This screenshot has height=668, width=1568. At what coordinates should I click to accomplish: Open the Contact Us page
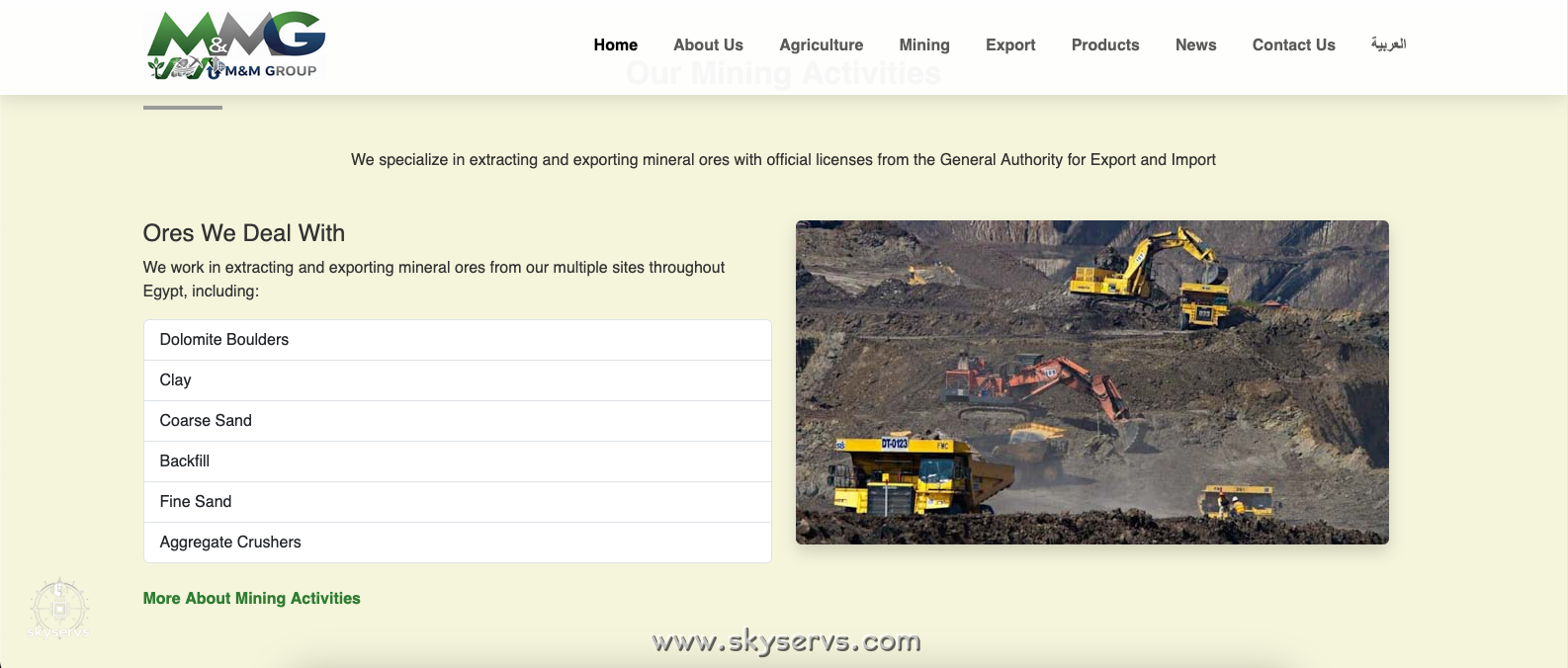point(1293,45)
